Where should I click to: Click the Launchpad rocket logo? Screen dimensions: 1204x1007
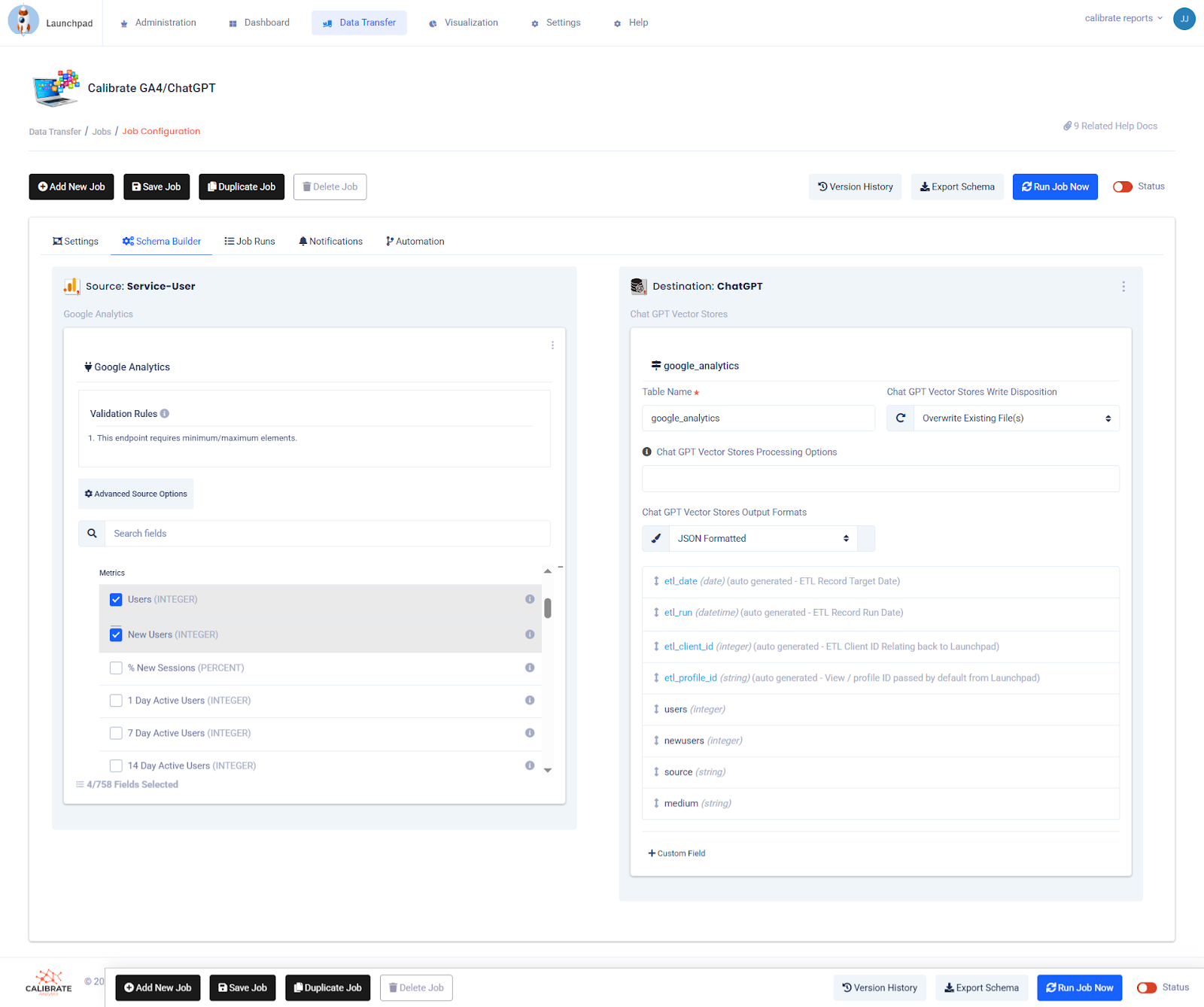click(23, 20)
